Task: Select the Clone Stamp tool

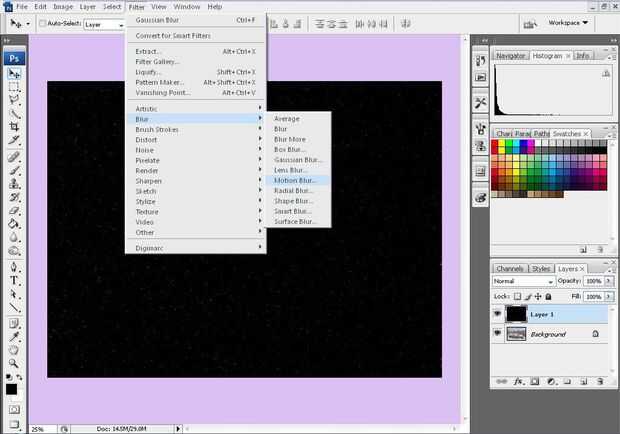Action: click(14, 183)
